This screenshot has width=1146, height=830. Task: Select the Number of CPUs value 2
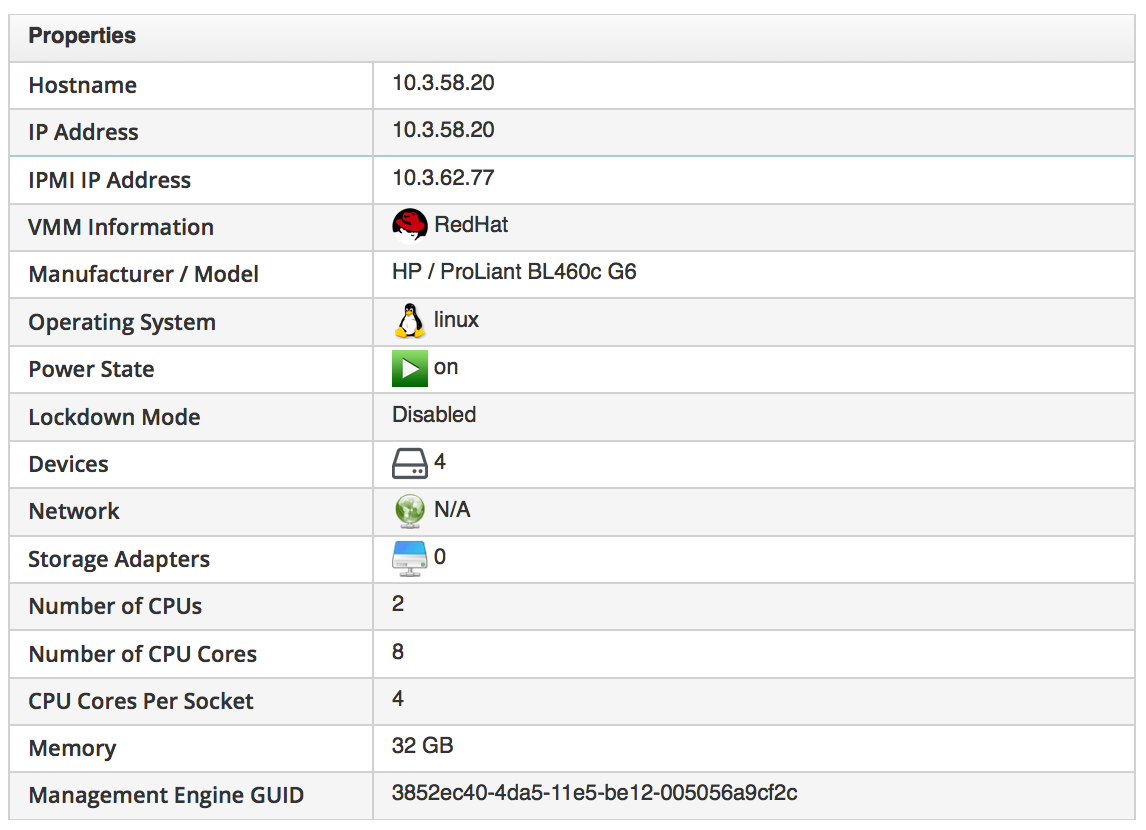click(x=398, y=604)
